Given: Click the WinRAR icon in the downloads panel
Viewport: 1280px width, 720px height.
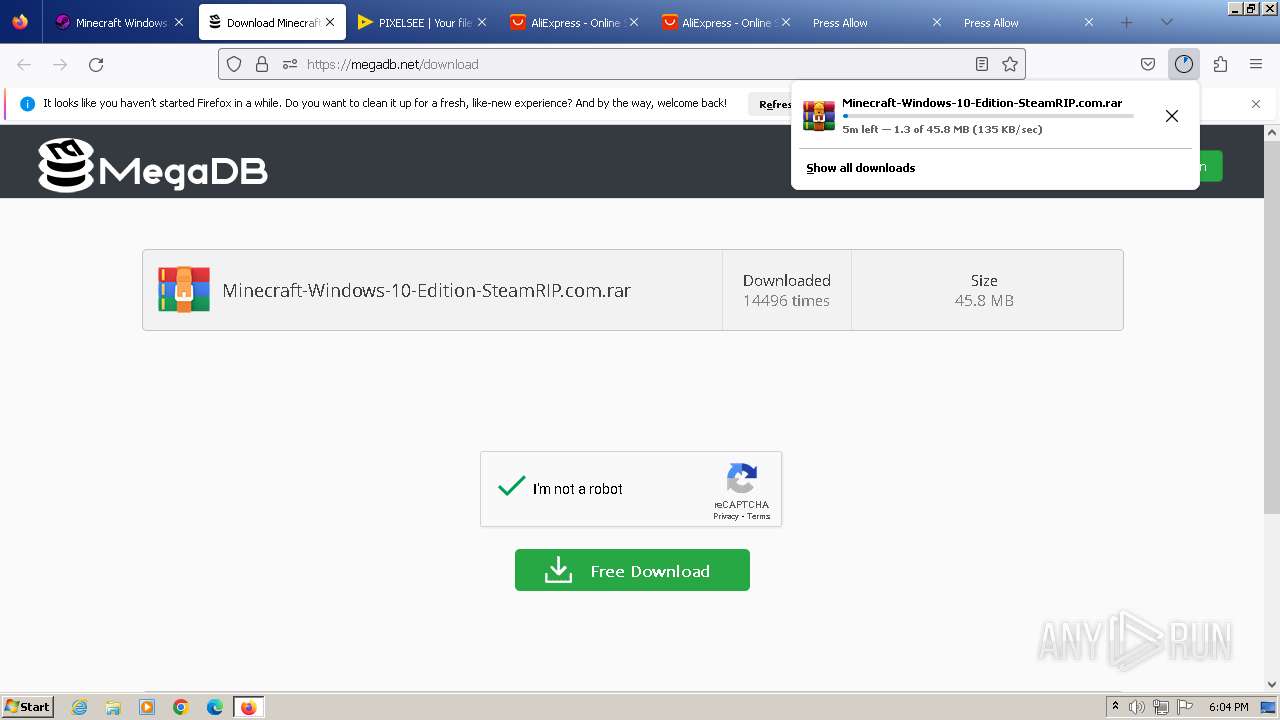Looking at the screenshot, I should [x=819, y=115].
